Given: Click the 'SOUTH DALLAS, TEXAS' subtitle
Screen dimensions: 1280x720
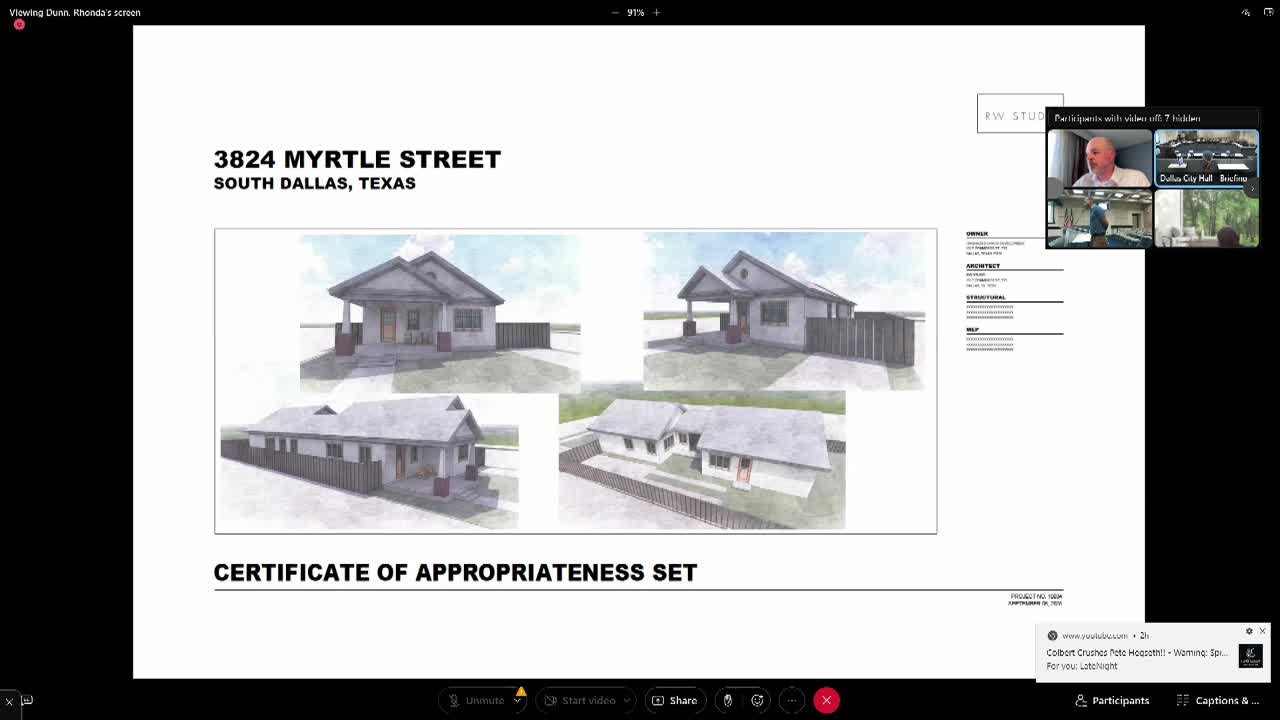Looking at the screenshot, I should (315, 184).
